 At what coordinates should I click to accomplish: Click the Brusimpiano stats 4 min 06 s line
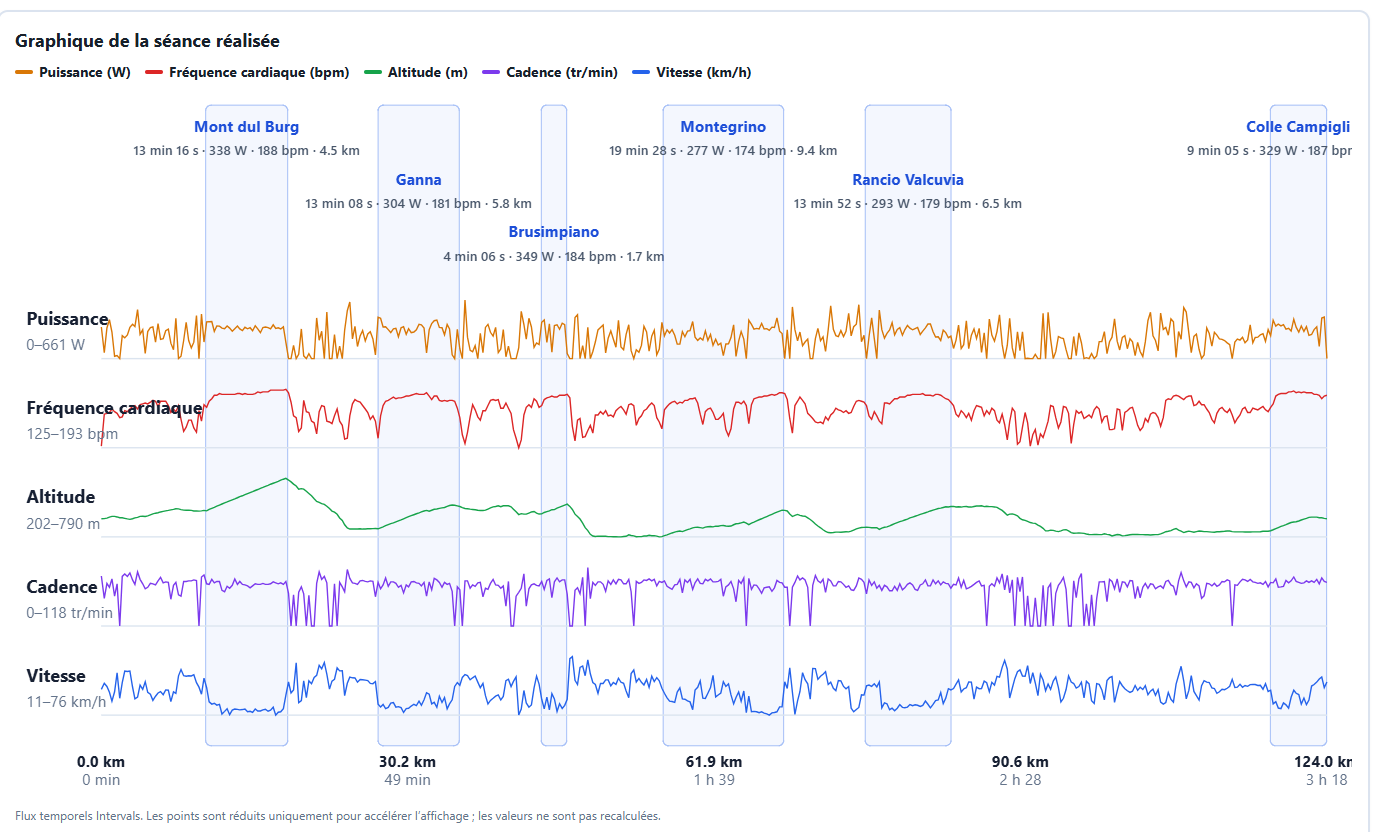pos(554,257)
